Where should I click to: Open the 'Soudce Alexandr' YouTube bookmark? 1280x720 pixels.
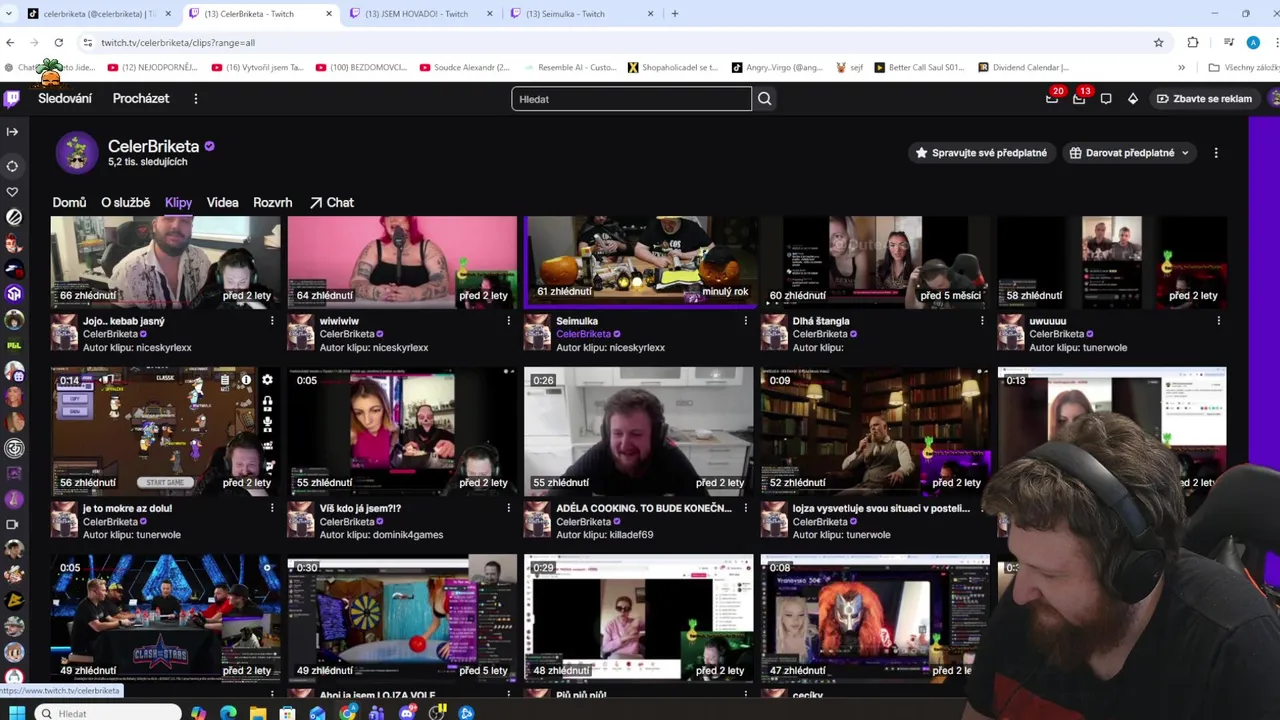(x=465, y=68)
